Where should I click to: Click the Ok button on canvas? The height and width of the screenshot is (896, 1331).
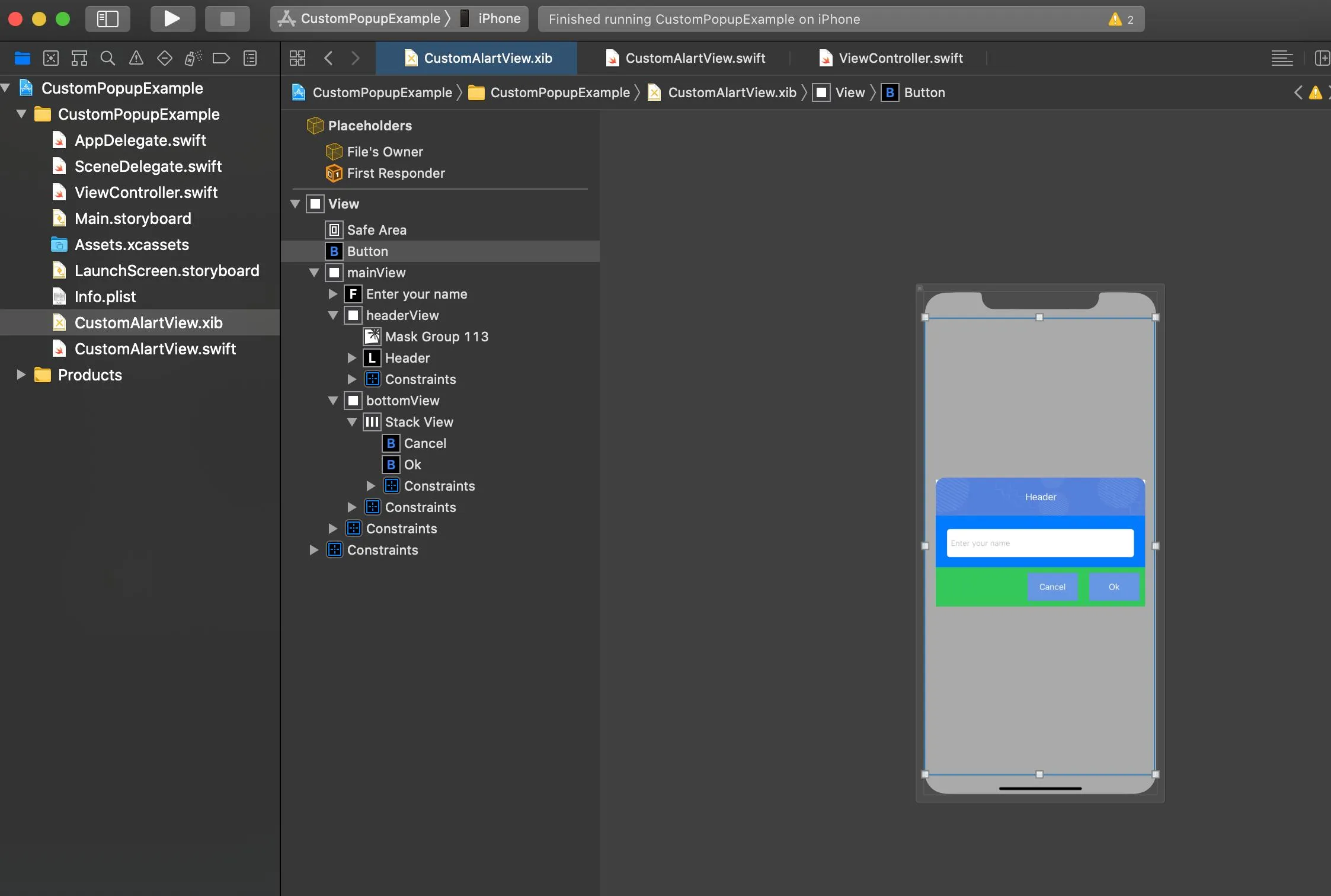(x=1114, y=587)
